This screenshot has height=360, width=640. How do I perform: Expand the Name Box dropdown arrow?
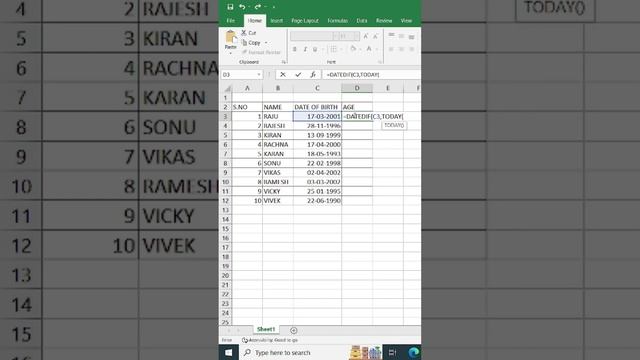[x=259, y=75]
